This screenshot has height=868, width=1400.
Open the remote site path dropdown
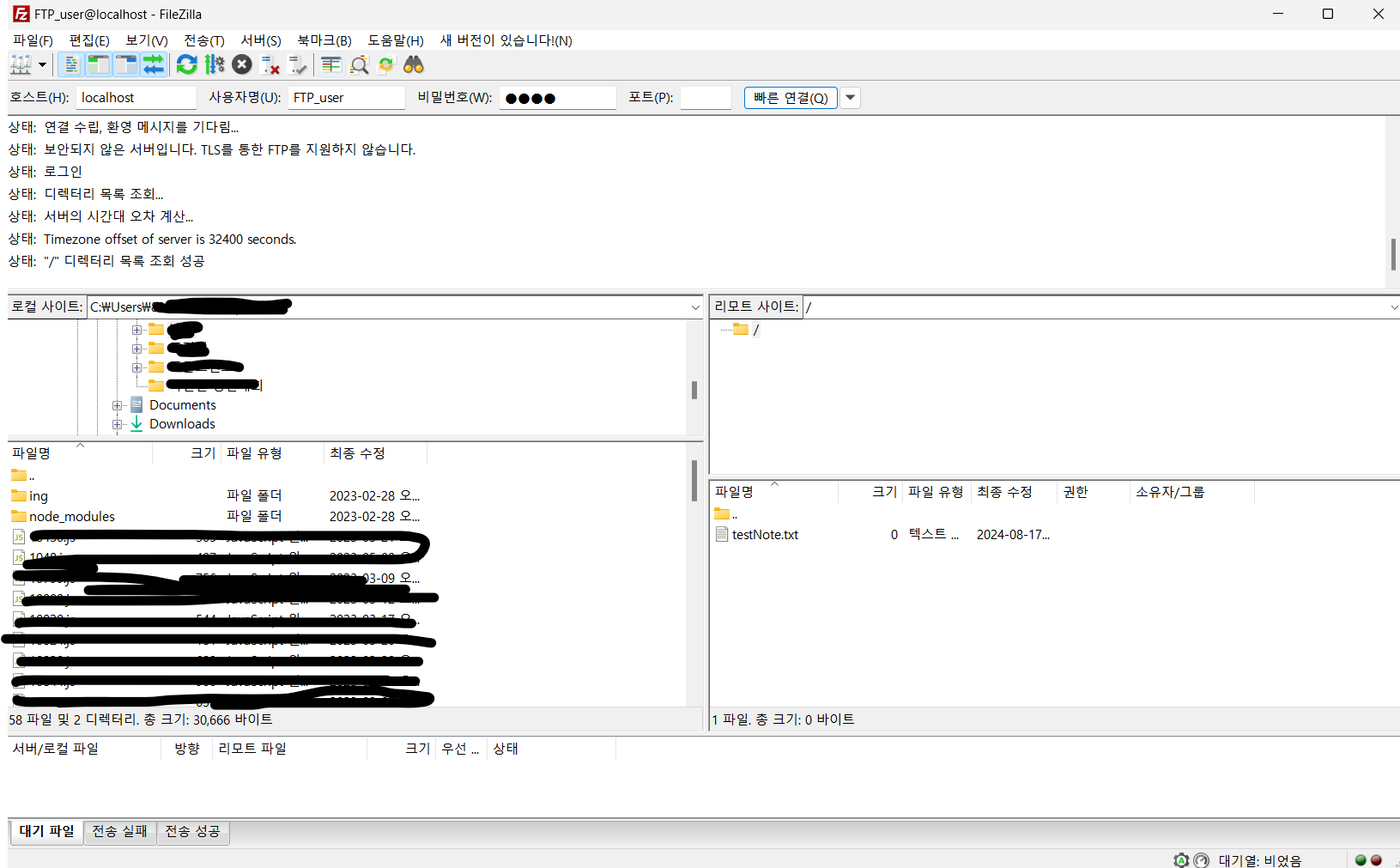[x=1393, y=307]
